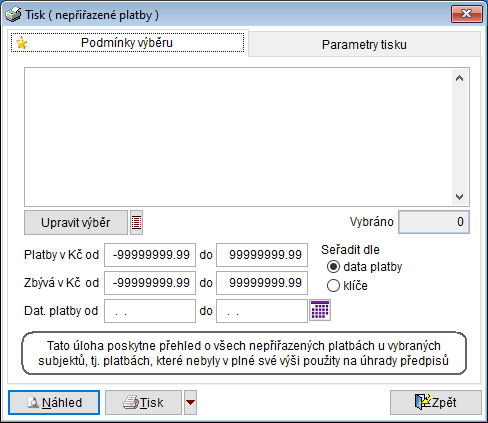This screenshot has height=423, width=488.
Task: Click the Zpět button
Action: click(x=436, y=402)
